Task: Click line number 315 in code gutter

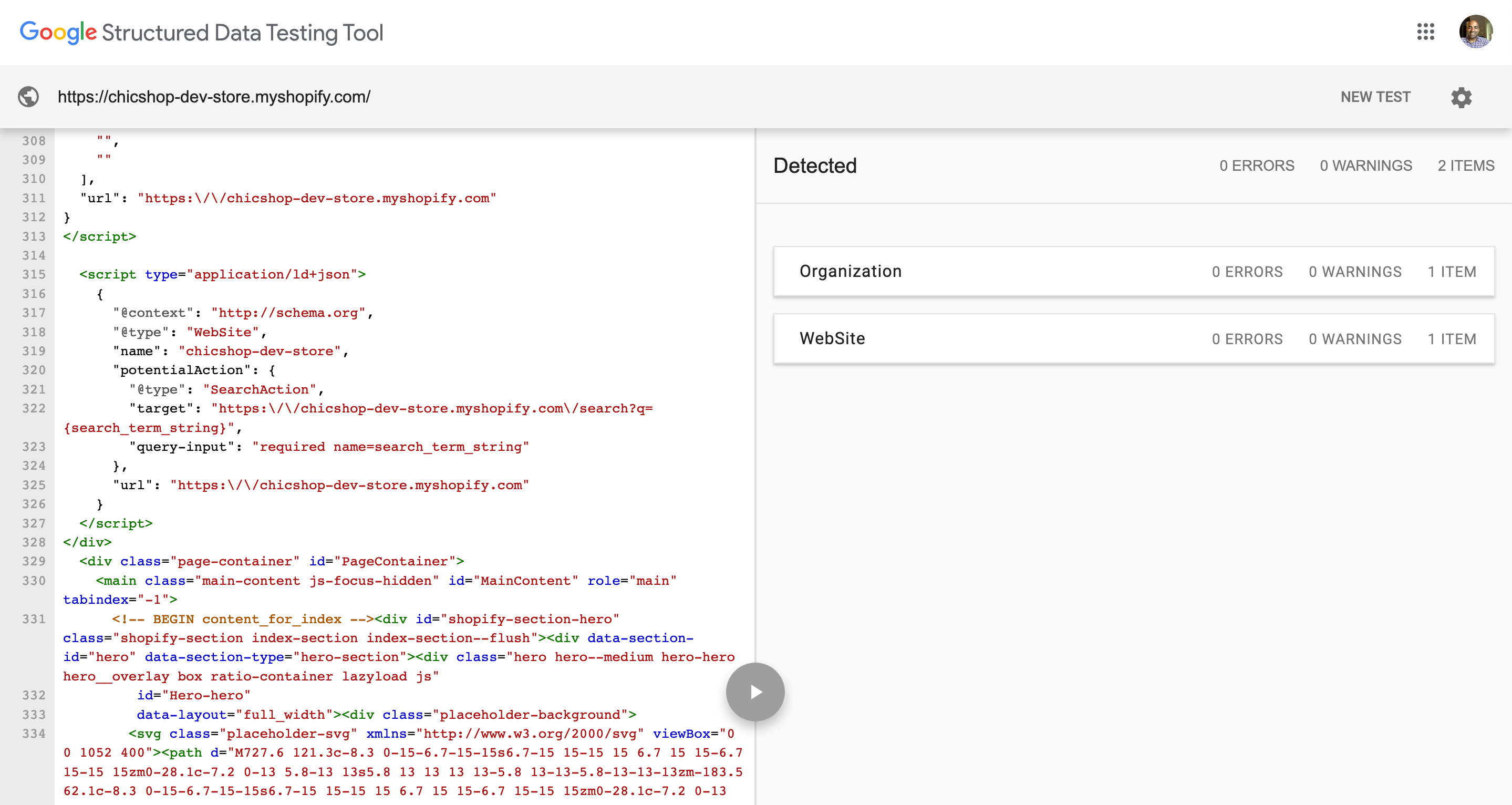Action: point(34,274)
